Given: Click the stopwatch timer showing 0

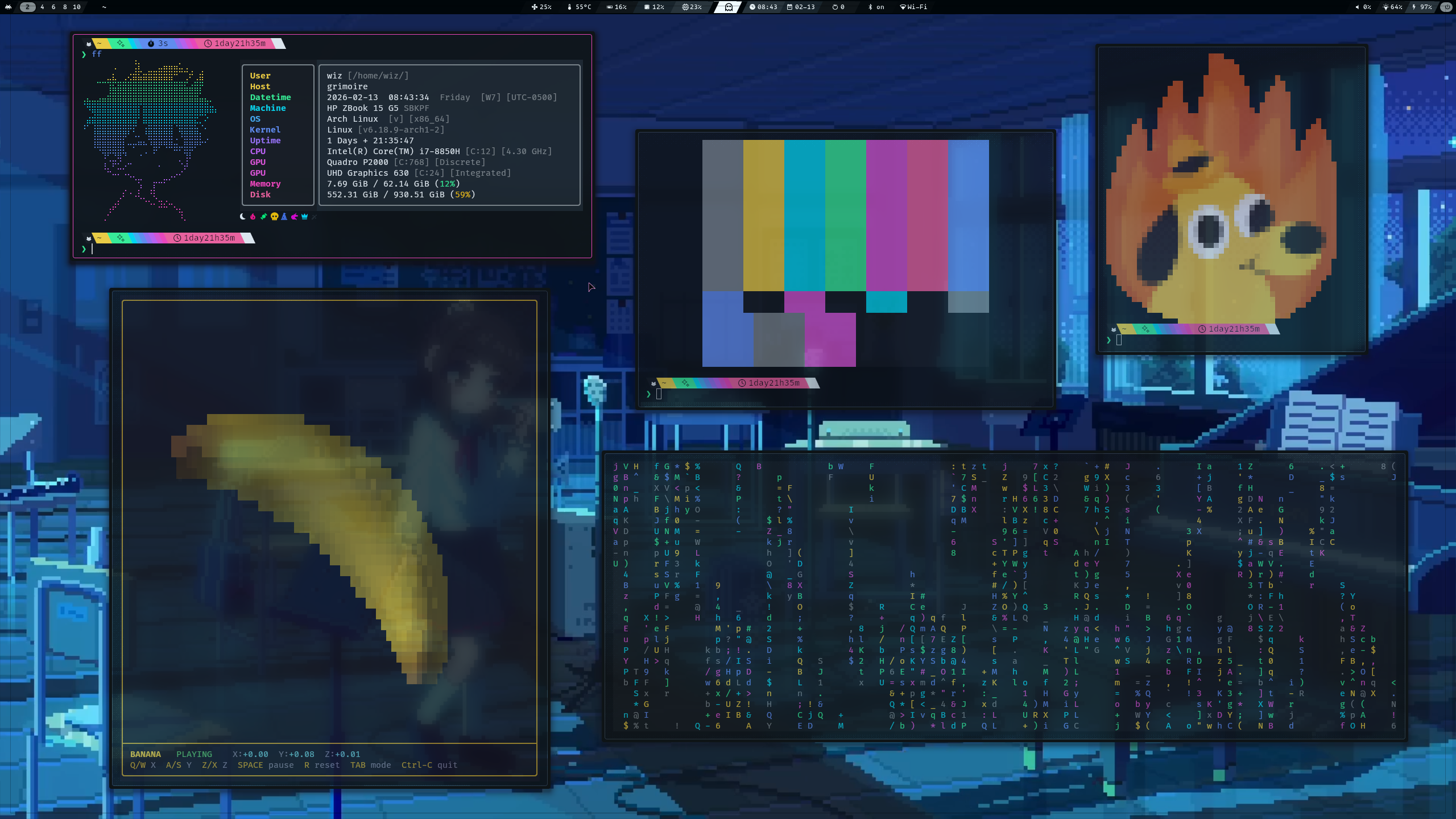Looking at the screenshot, I should [x=838, y=7].
